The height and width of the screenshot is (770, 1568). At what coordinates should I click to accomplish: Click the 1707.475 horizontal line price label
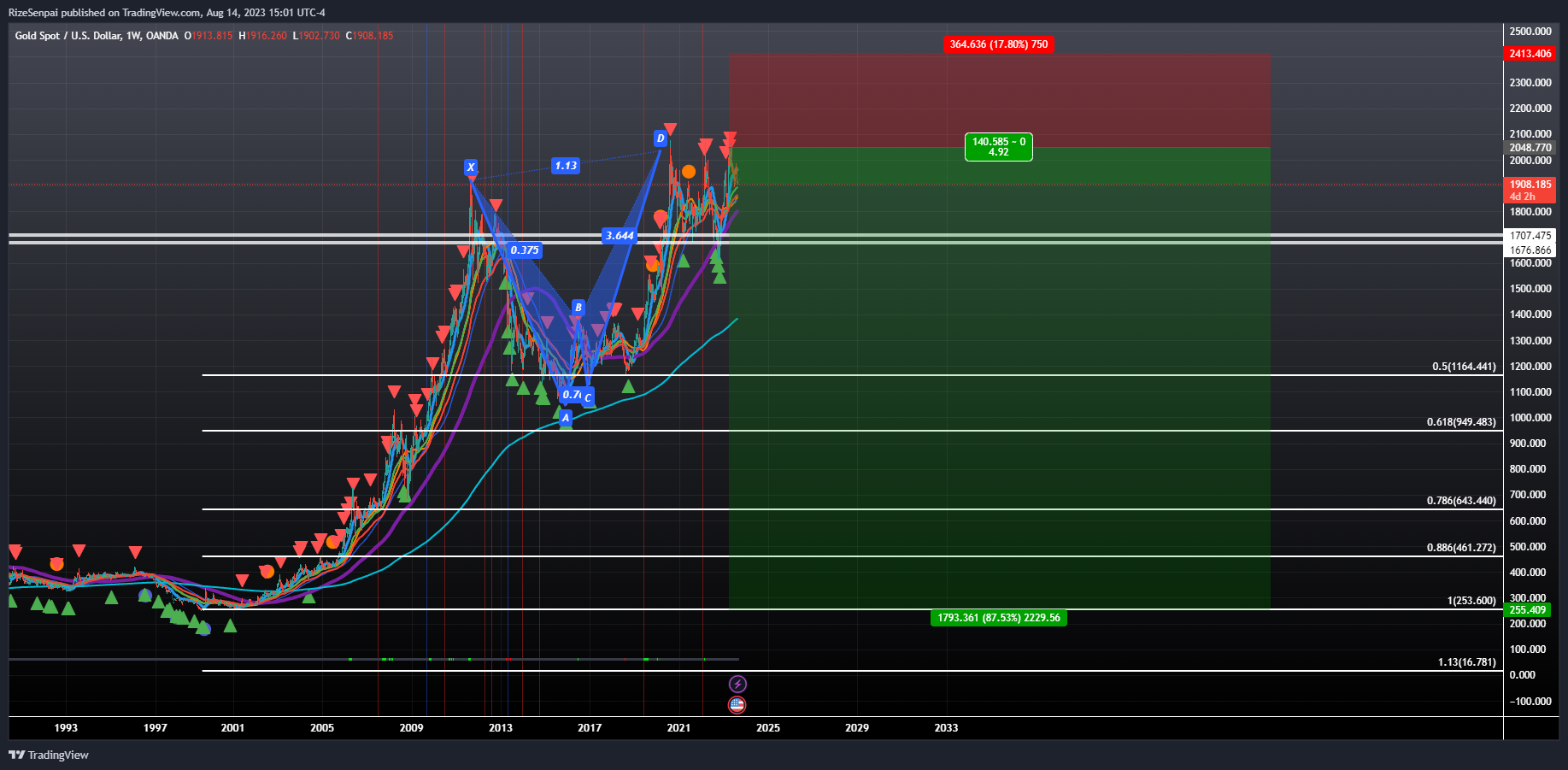pos(1530,236)
